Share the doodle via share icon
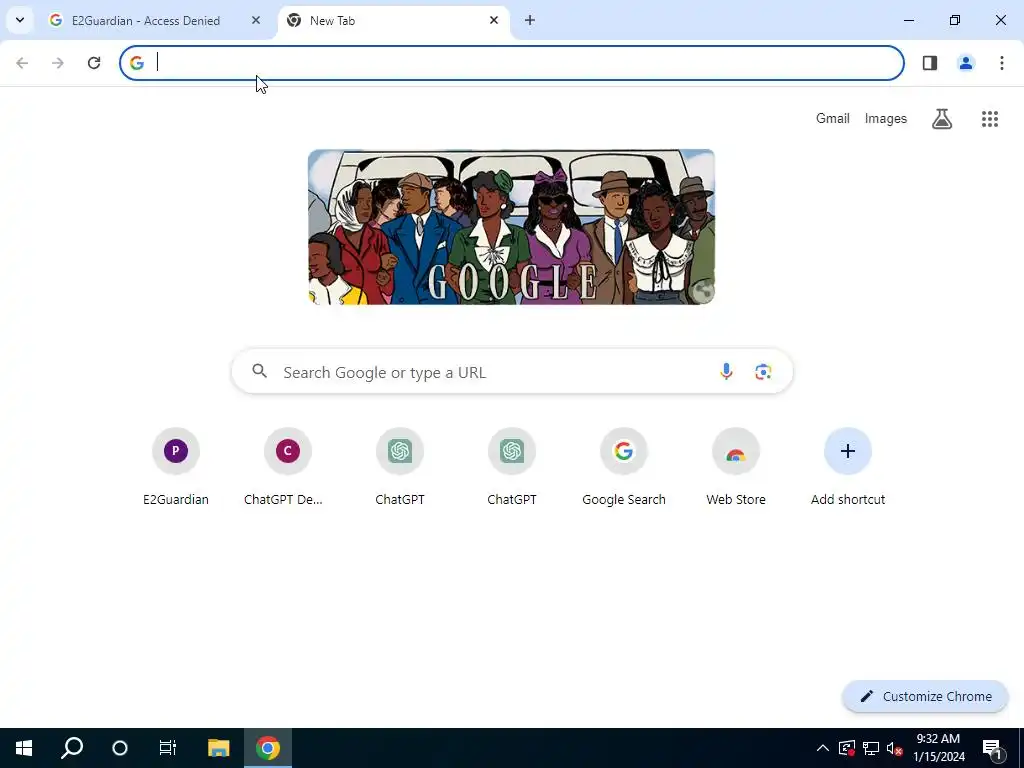Image resolution: width=1024 pixels, height=768 pixels. point(702,291)
